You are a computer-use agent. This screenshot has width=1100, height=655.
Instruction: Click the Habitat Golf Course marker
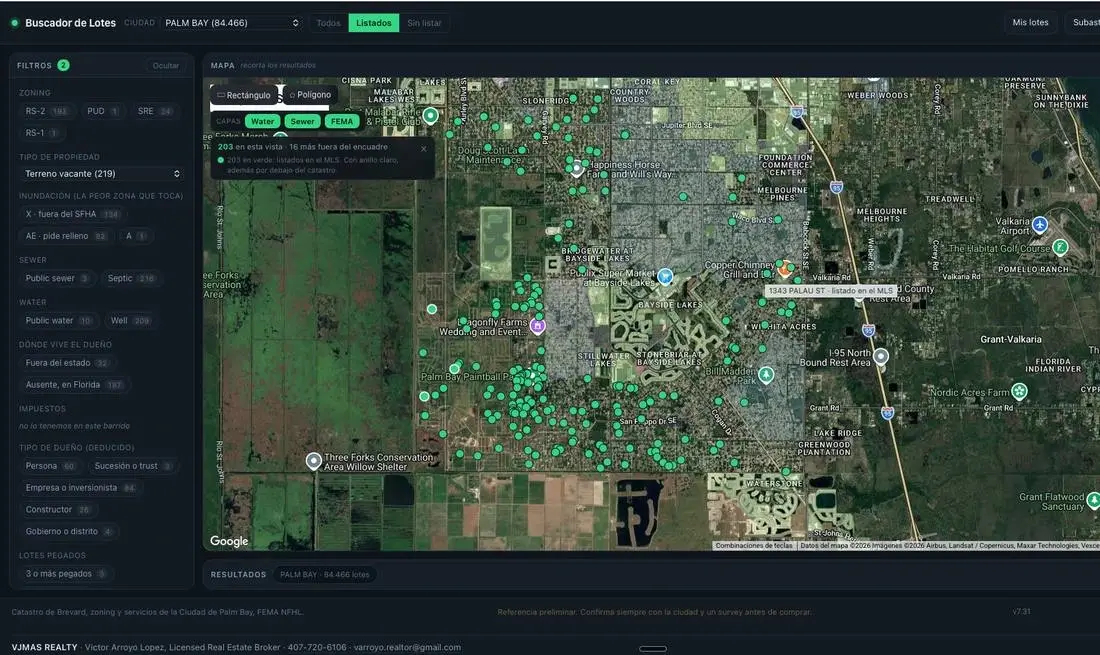click(1060, 247)
